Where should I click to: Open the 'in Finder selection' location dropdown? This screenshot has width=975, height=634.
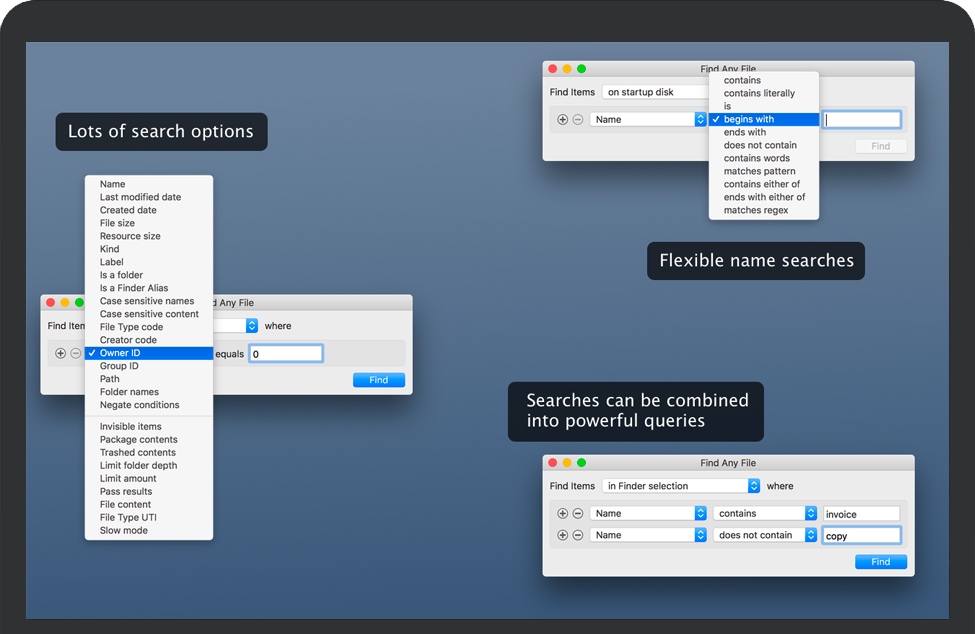point(680,486)
